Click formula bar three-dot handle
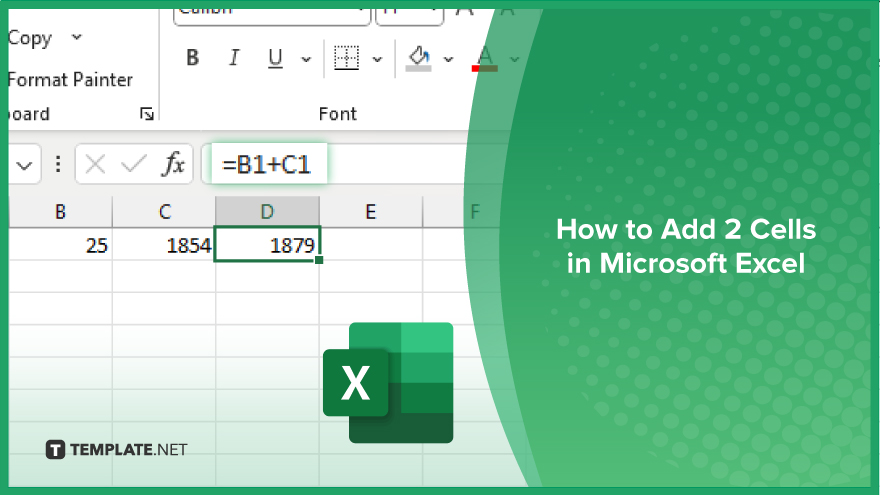 [58, 164]
